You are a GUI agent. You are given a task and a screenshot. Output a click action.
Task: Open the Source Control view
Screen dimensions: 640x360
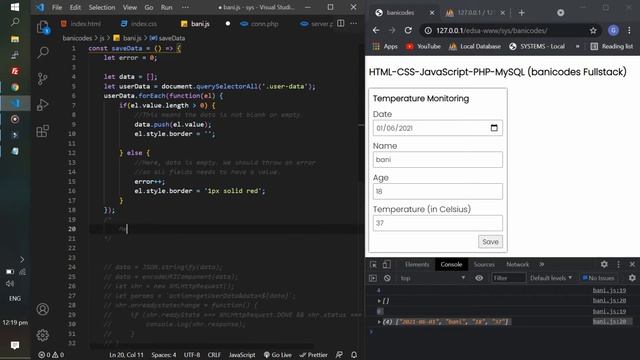click(42, 78)
